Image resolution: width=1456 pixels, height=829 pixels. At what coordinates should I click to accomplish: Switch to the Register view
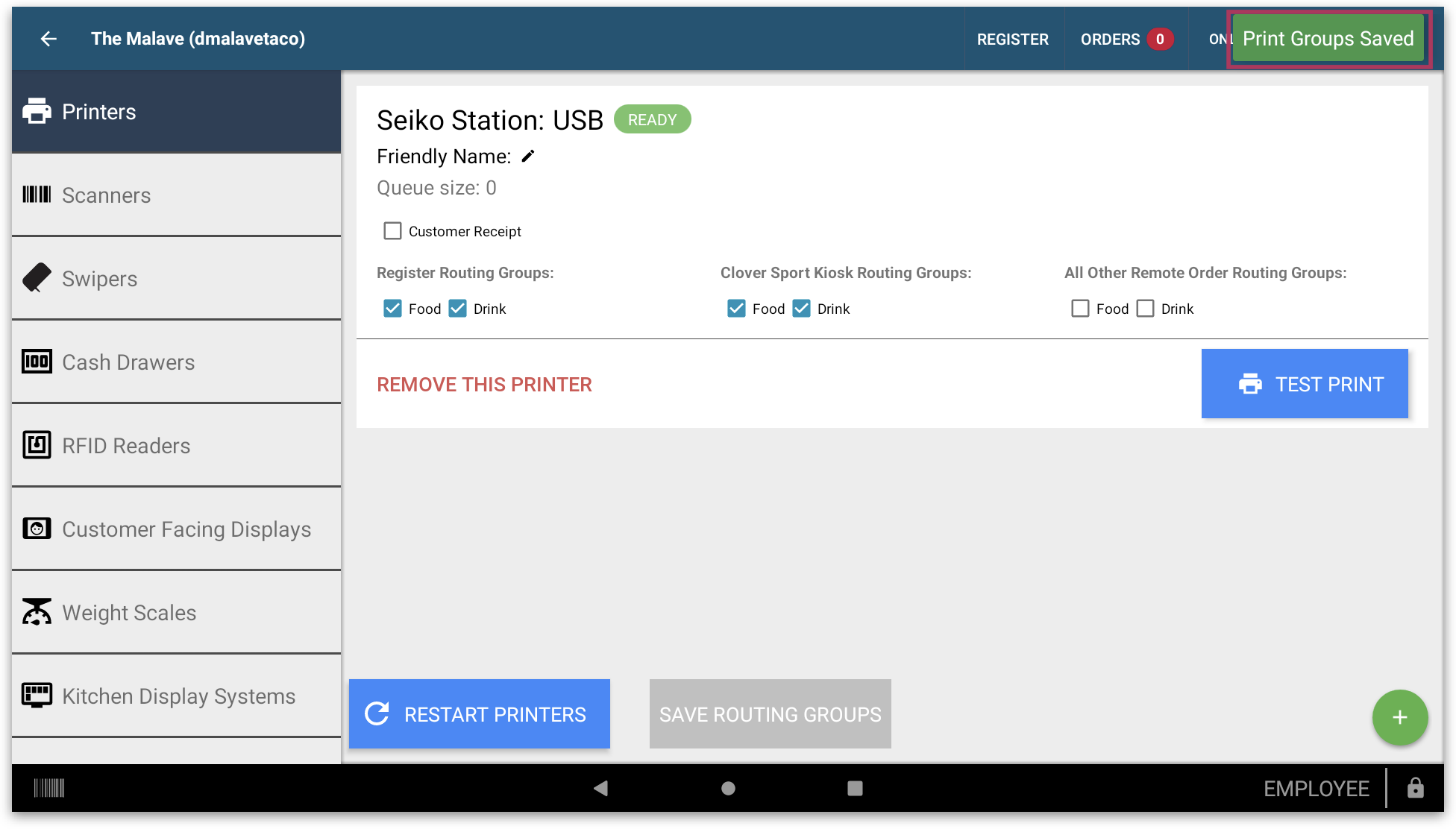tap(1013, 39)
